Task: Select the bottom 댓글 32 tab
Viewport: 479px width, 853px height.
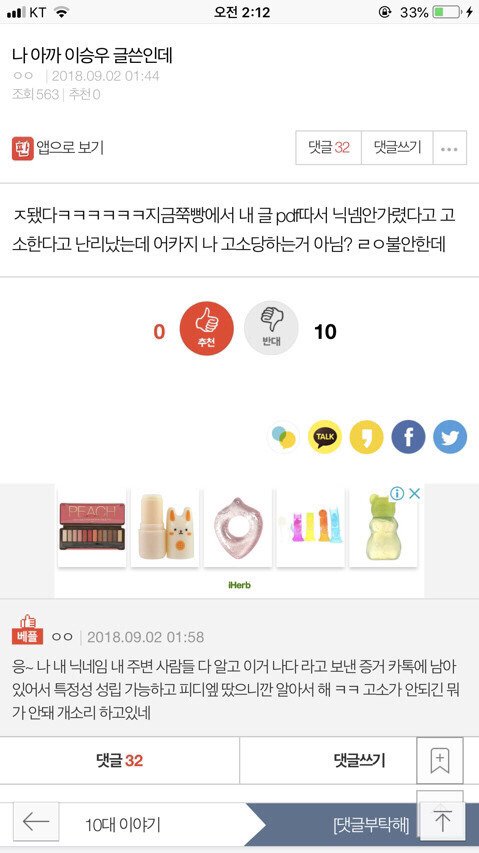Action: coord(120,761)
